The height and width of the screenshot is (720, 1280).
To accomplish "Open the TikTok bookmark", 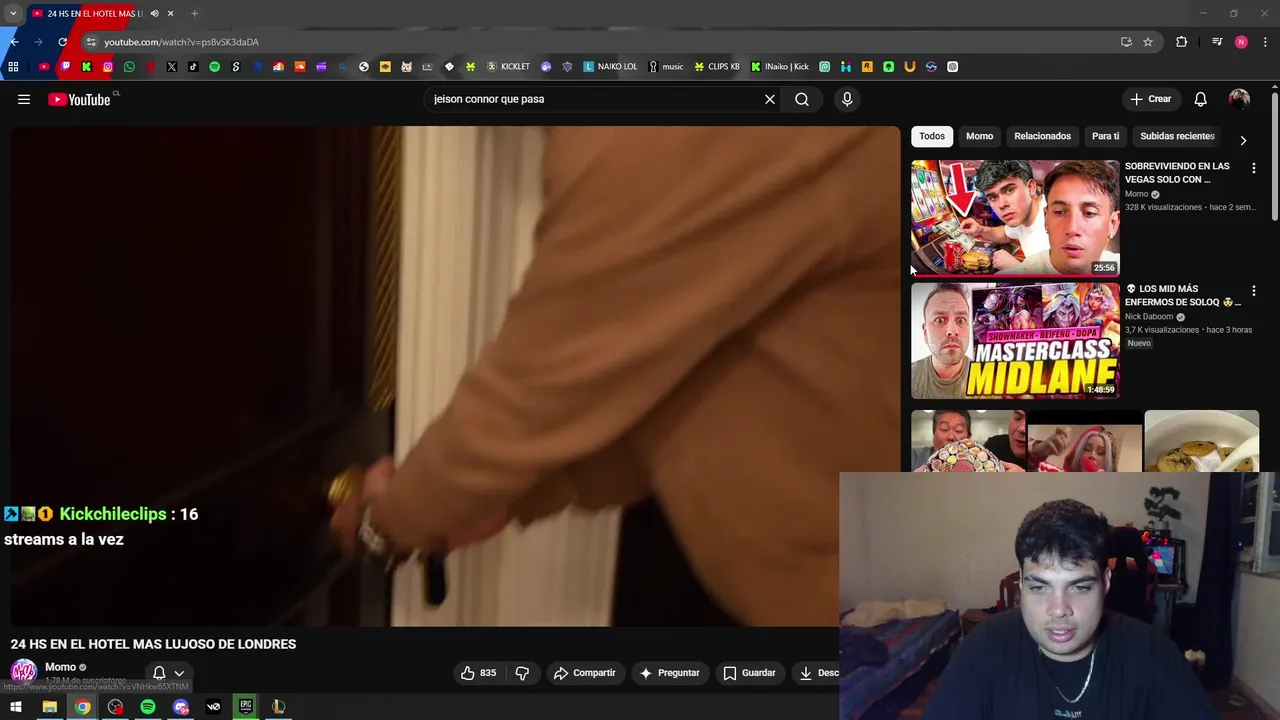I will [193, 67].
